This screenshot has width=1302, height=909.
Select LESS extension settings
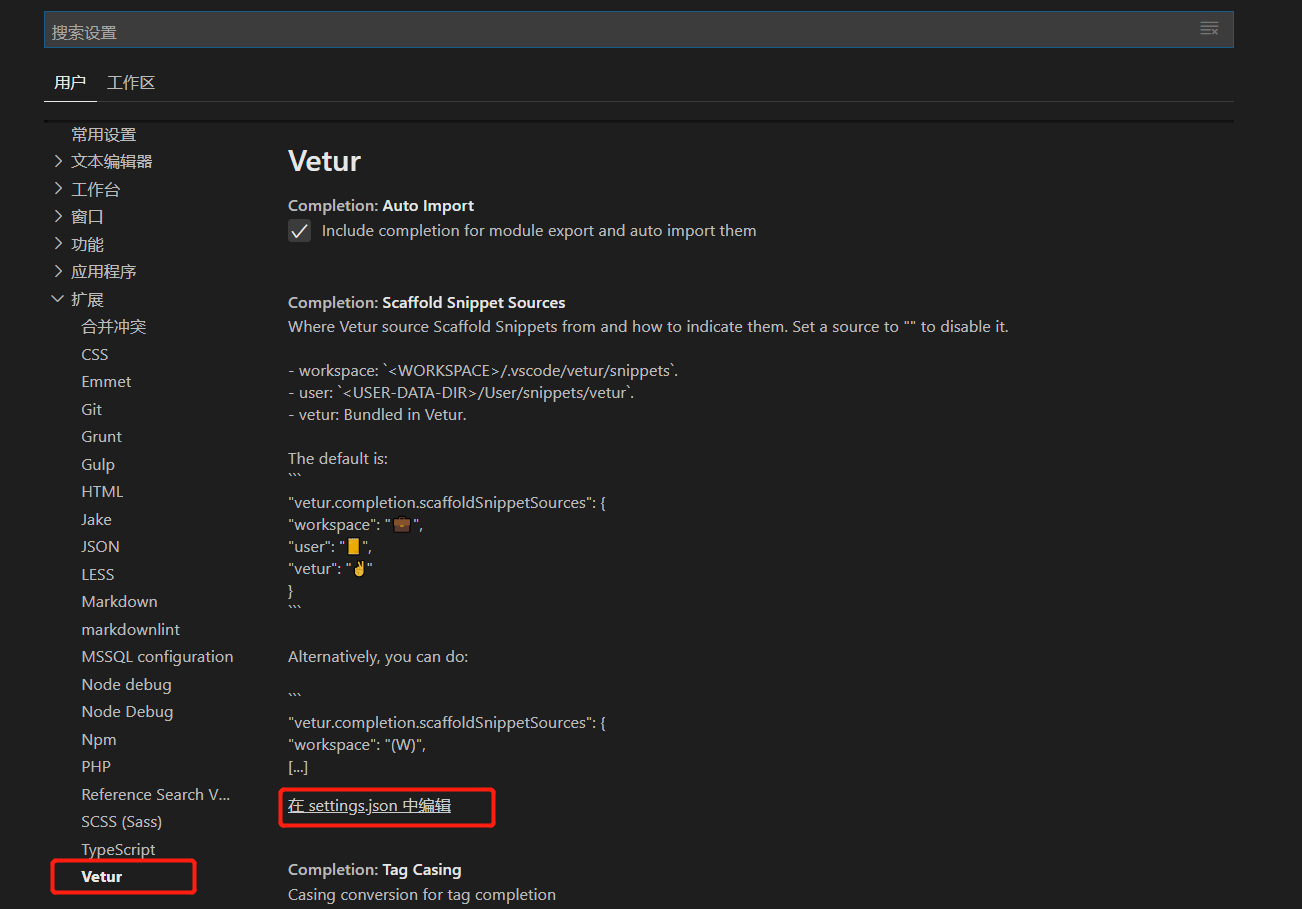(x=98, y=574)
